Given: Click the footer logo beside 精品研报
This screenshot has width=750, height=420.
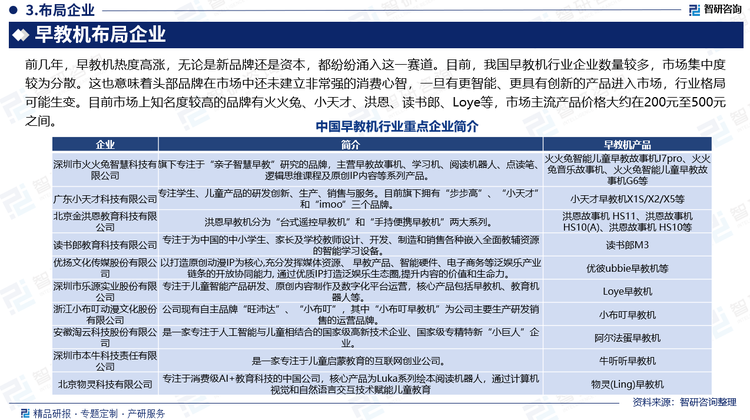Looking at the screenshot, I should click(25, 413).
